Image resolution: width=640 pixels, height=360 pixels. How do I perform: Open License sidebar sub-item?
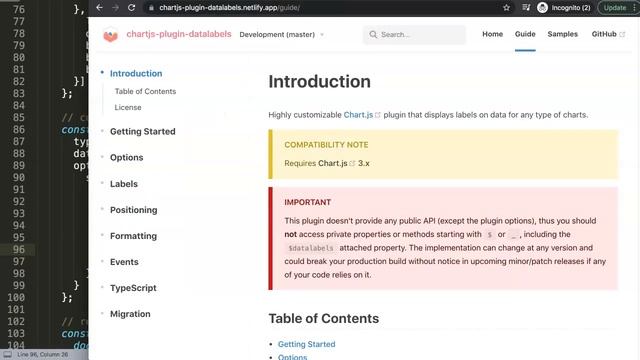pos(128,107)
